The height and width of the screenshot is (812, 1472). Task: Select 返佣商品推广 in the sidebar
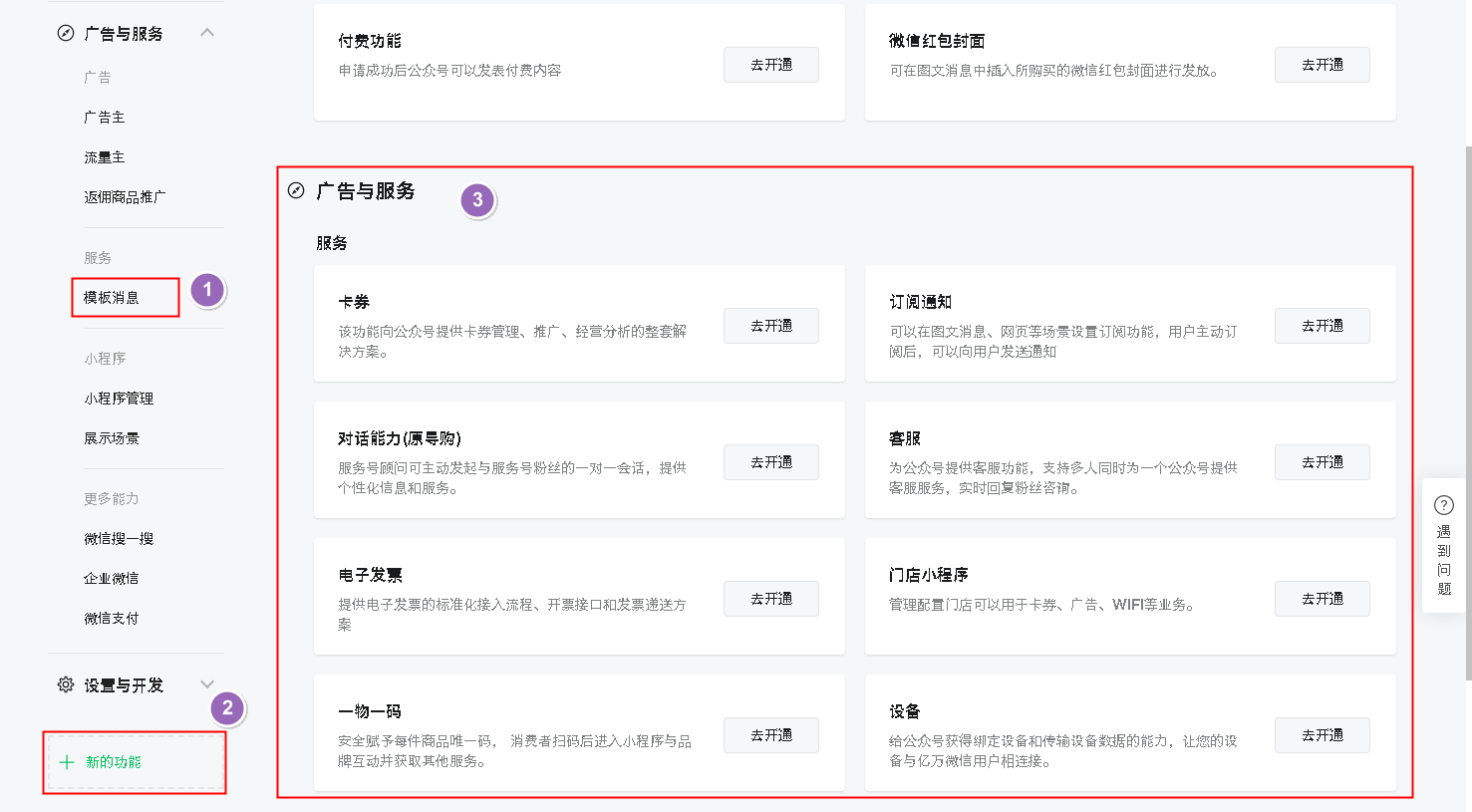pyautogui.click(x=125, y=197)
